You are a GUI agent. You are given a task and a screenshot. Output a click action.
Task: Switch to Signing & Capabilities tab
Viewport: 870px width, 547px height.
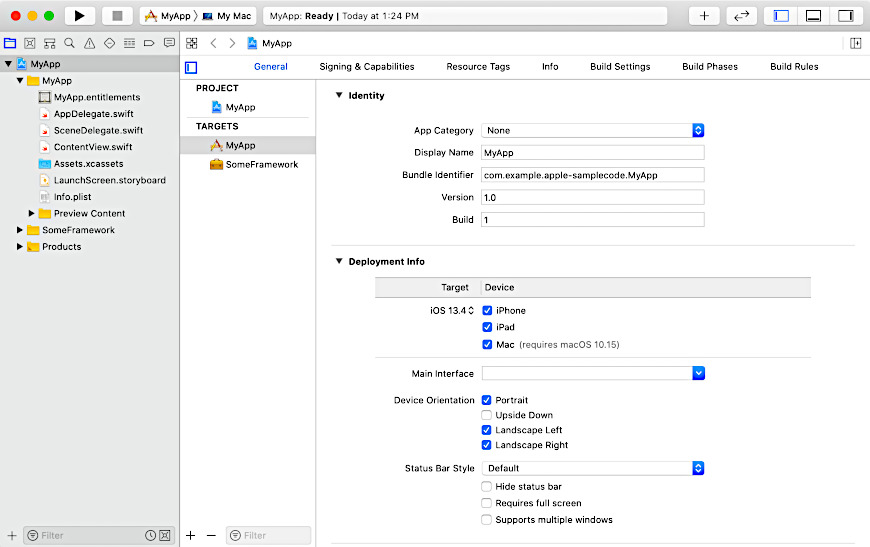[x=367, y=67]
